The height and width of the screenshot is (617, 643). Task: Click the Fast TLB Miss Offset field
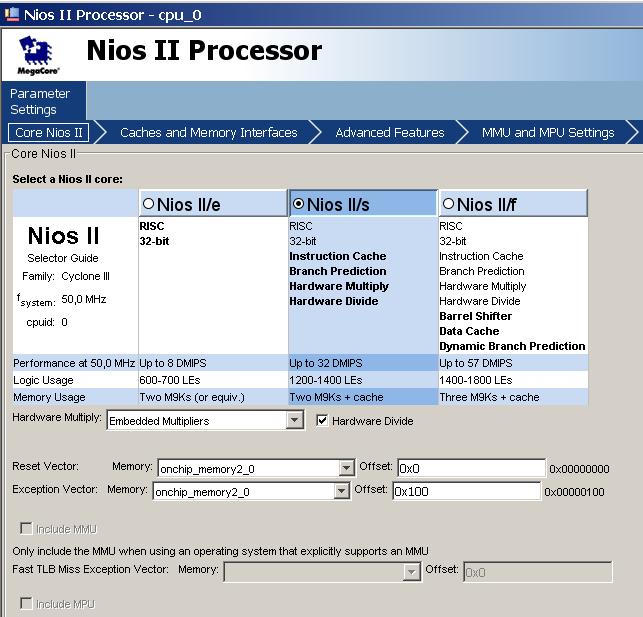click(538, 572)
